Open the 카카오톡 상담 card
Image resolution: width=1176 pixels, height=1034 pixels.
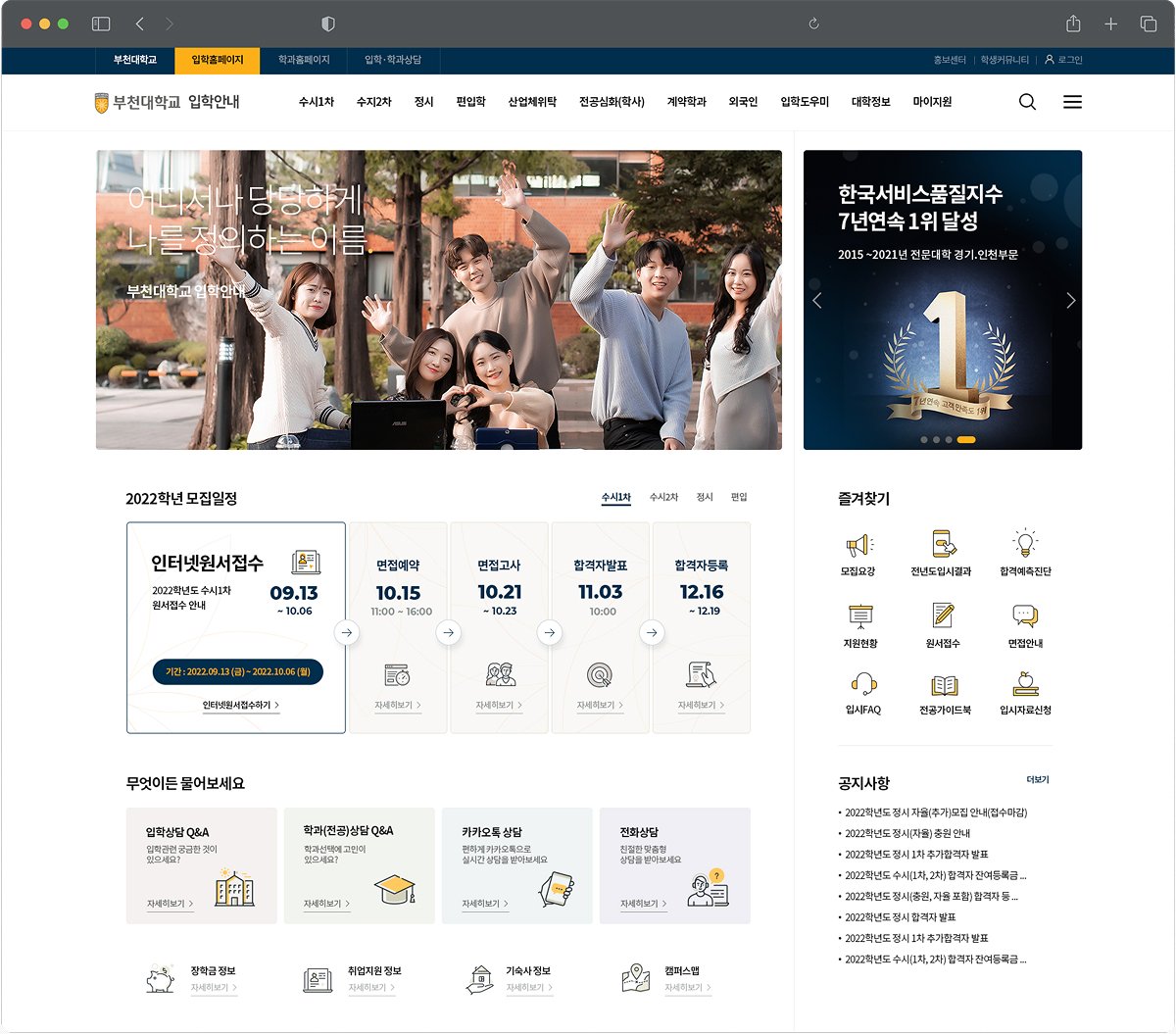point(517,865)
